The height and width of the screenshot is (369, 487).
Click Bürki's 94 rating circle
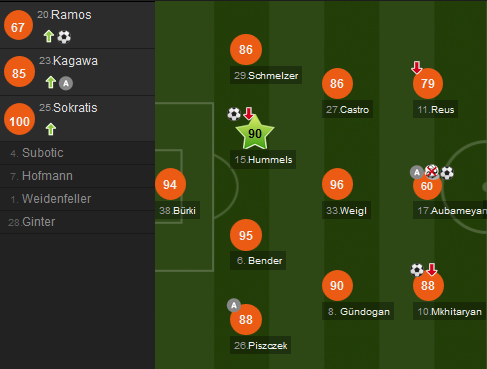(170, 184)
